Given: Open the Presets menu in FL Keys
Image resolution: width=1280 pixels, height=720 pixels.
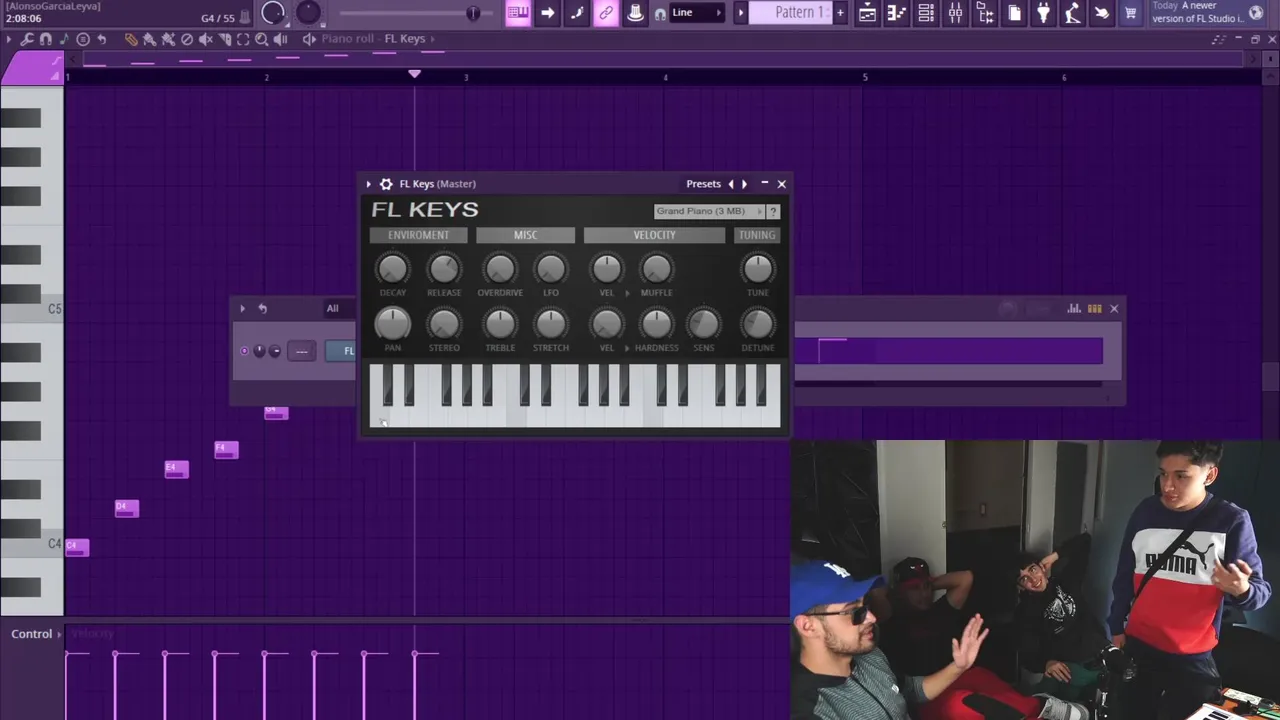Looking at the screenshot, I should pyautogui.click(x=703, y=184).
